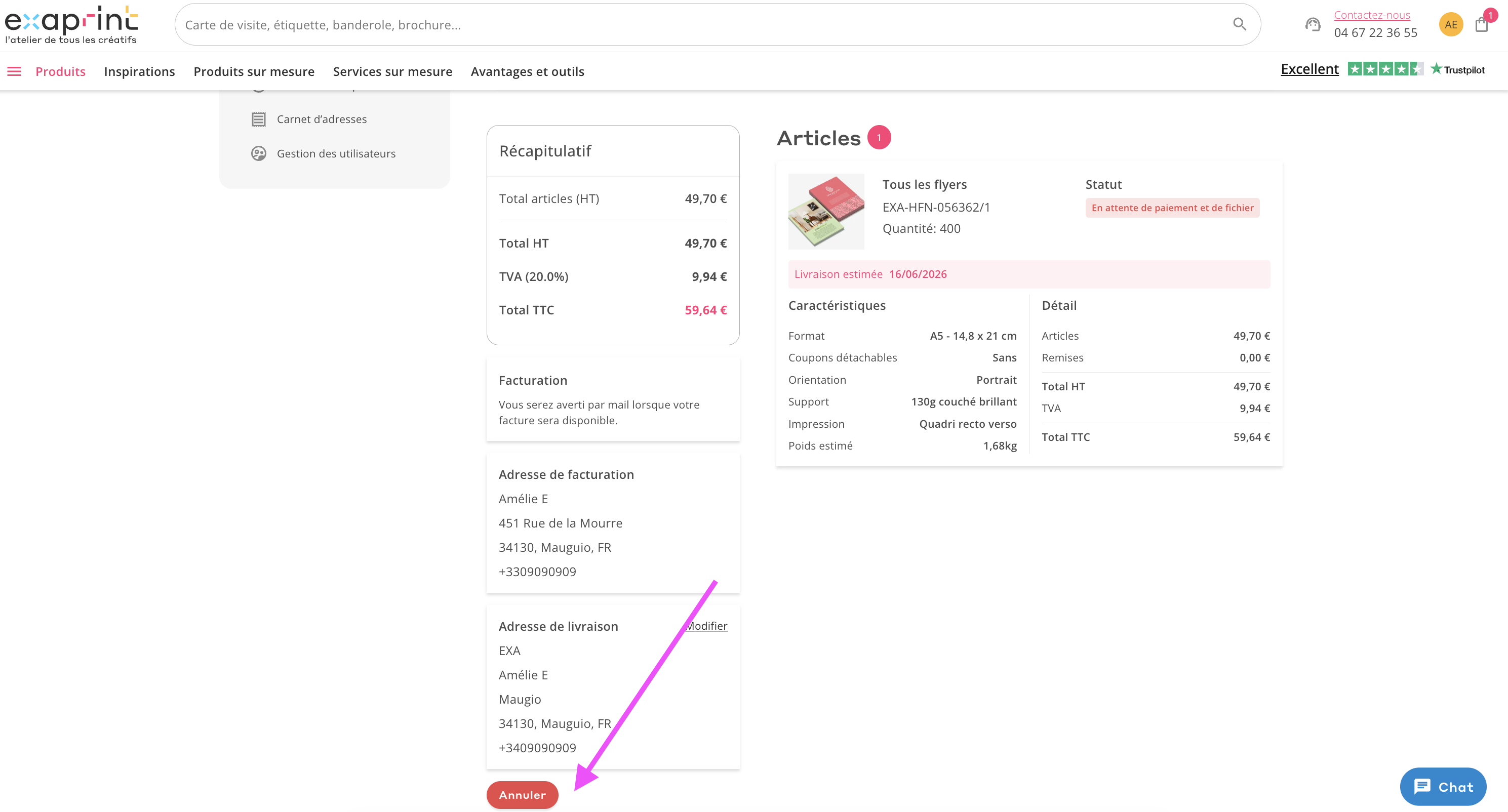This screenshot has height=812, width=1508.
Task: Open the Produits menu
Action: click(60, 71)
